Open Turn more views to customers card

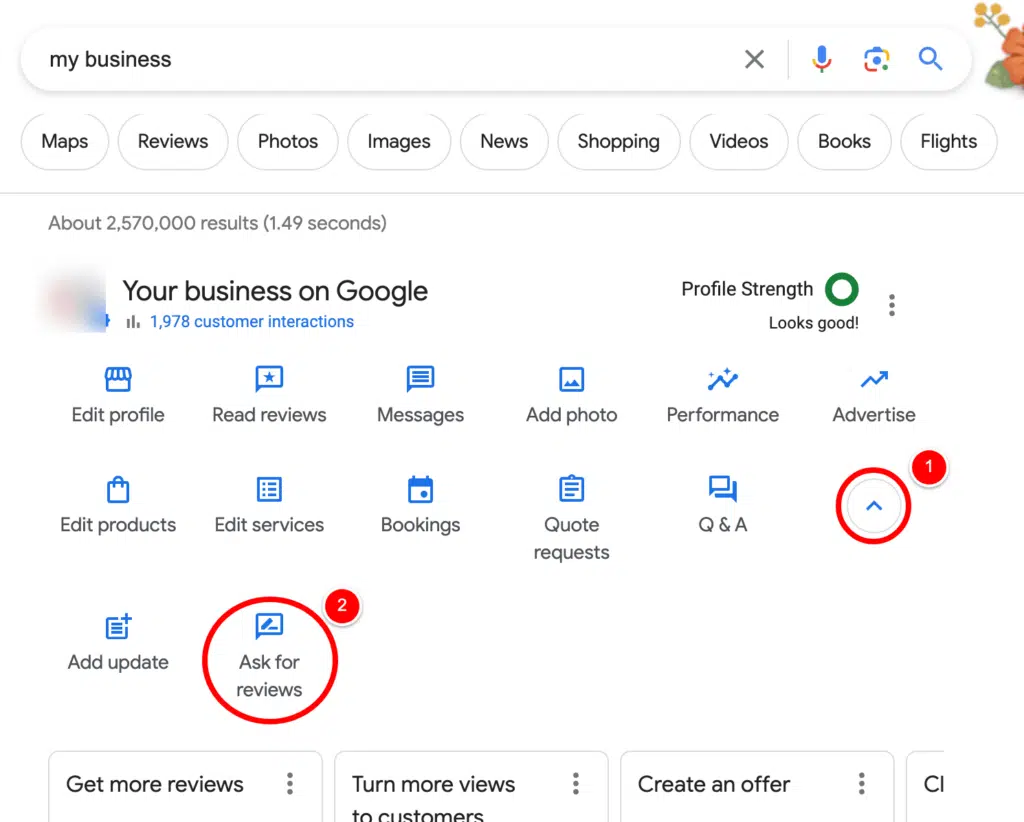tap(471, 787)
